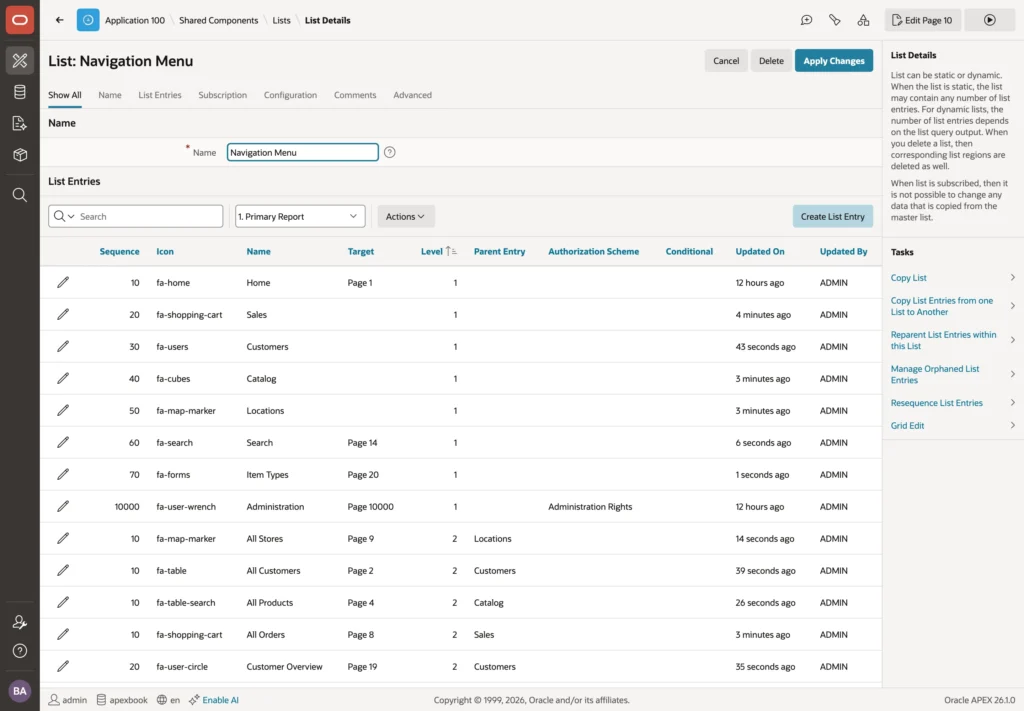Click the tag-shaped utilities icon in header
Image resolution: width=1024 pixels, height=711 pixels.
pyautogui.click(x=835, y=20)
